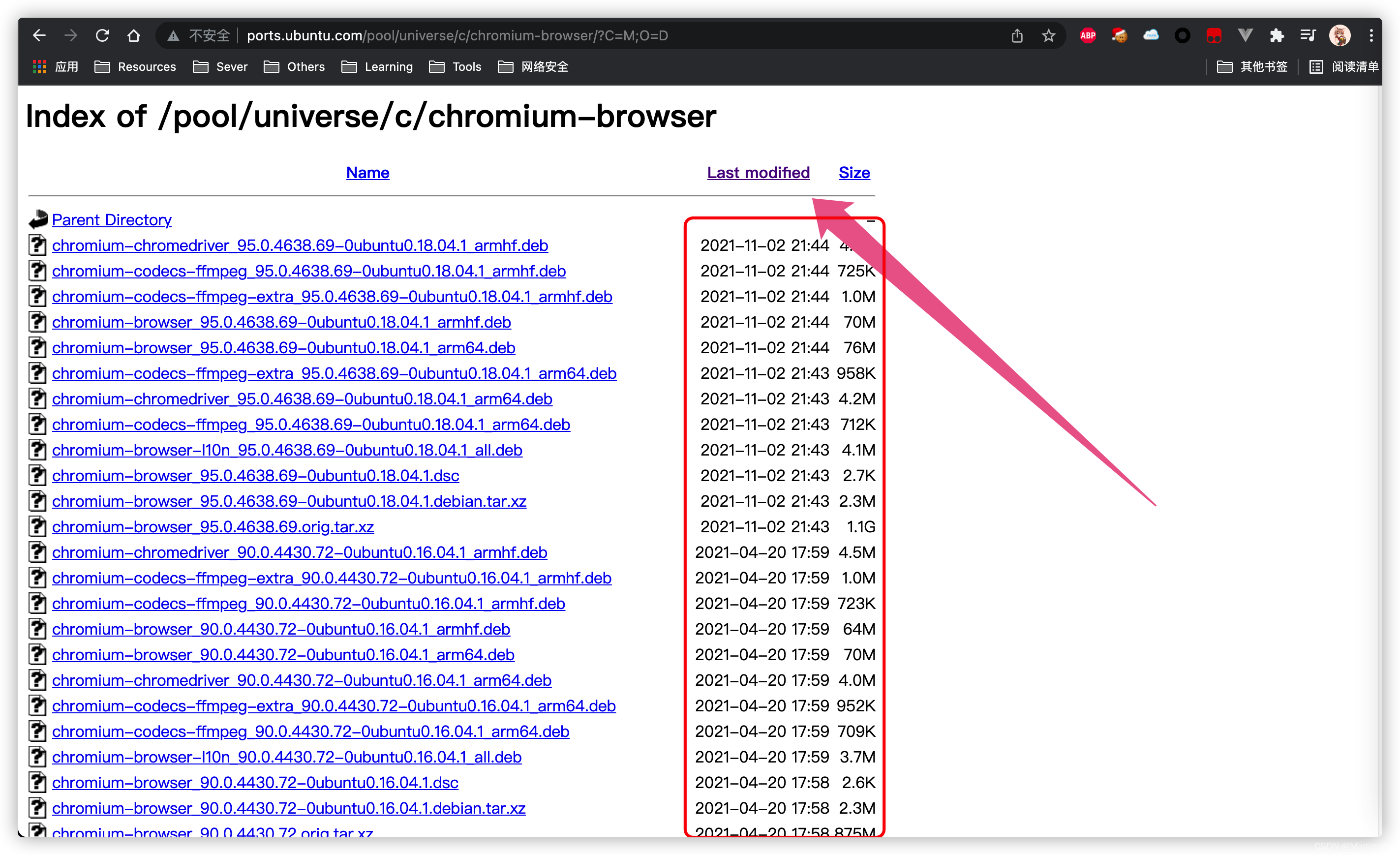Download chromium-browser_90.0.4430.72 armhf.deb
Viewport: 1400px width, 855px height.
click(281, 629)
